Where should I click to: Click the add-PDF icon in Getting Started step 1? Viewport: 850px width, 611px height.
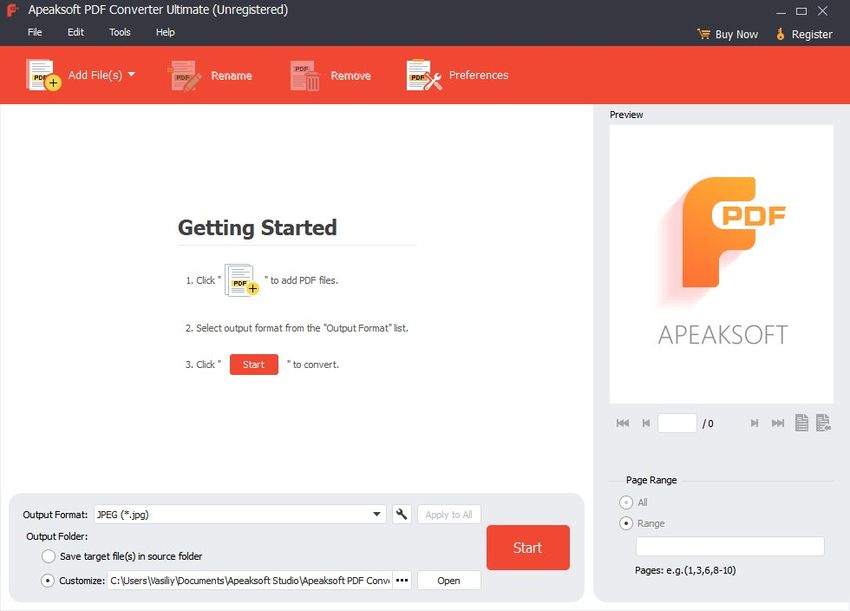tap(242, 280)
